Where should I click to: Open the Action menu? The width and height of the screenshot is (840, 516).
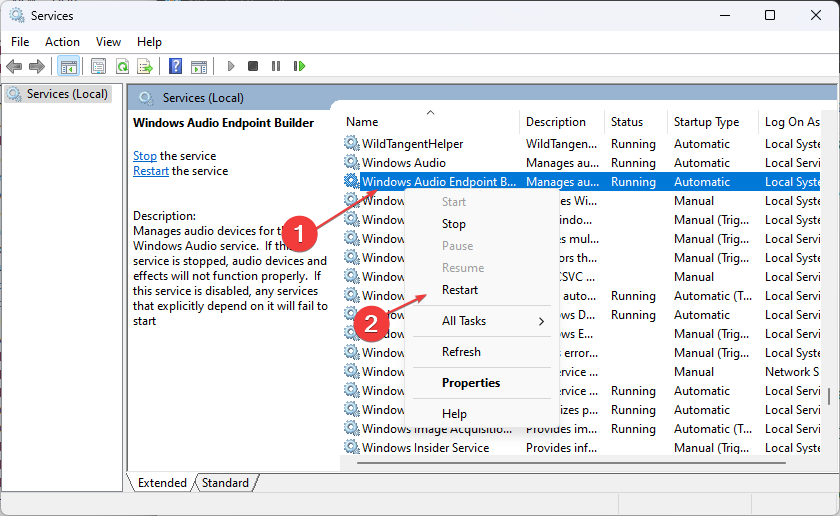62,42
